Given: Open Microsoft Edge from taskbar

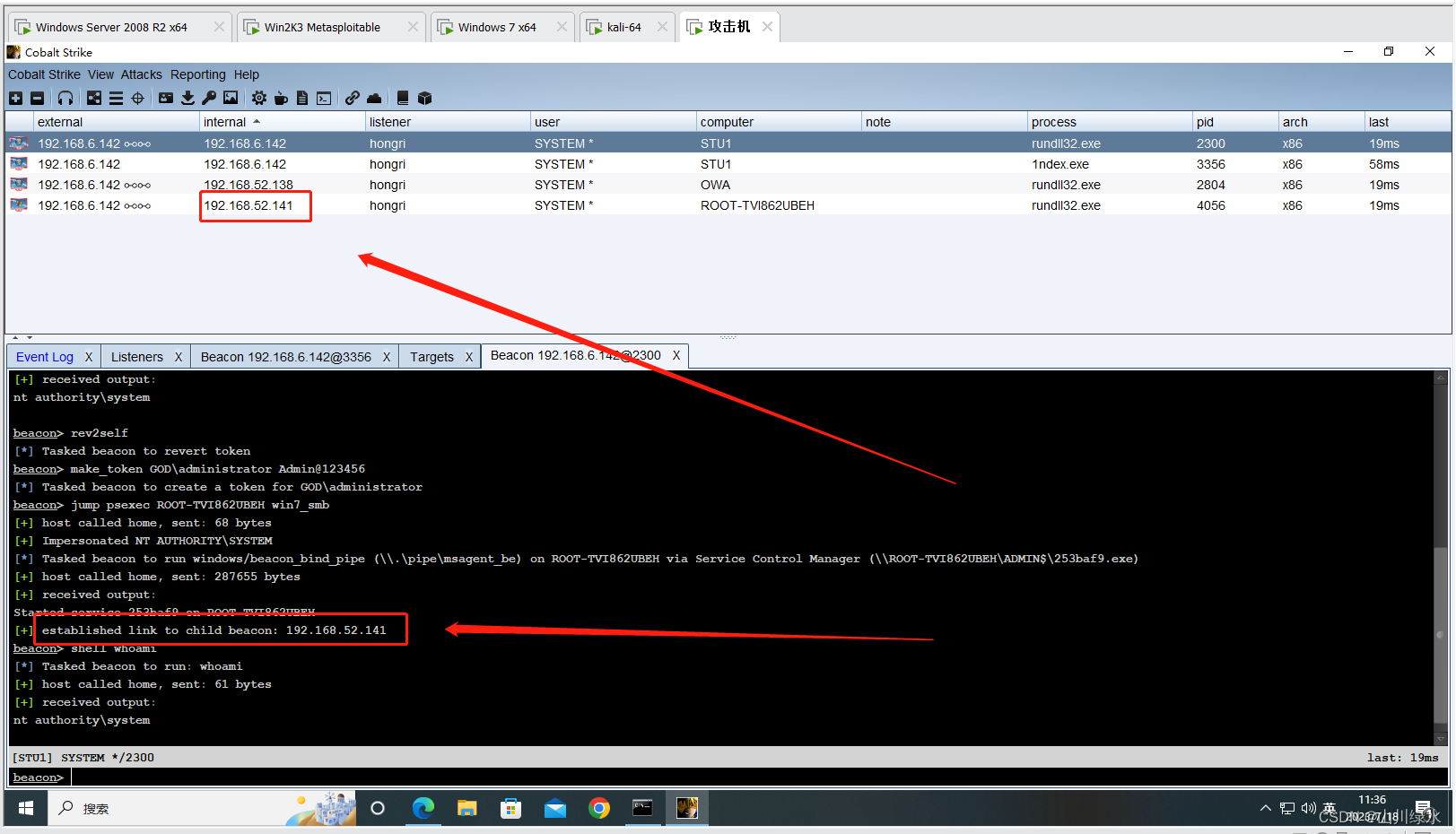Looking at the screenshot, I should click(x=423, y=808).
